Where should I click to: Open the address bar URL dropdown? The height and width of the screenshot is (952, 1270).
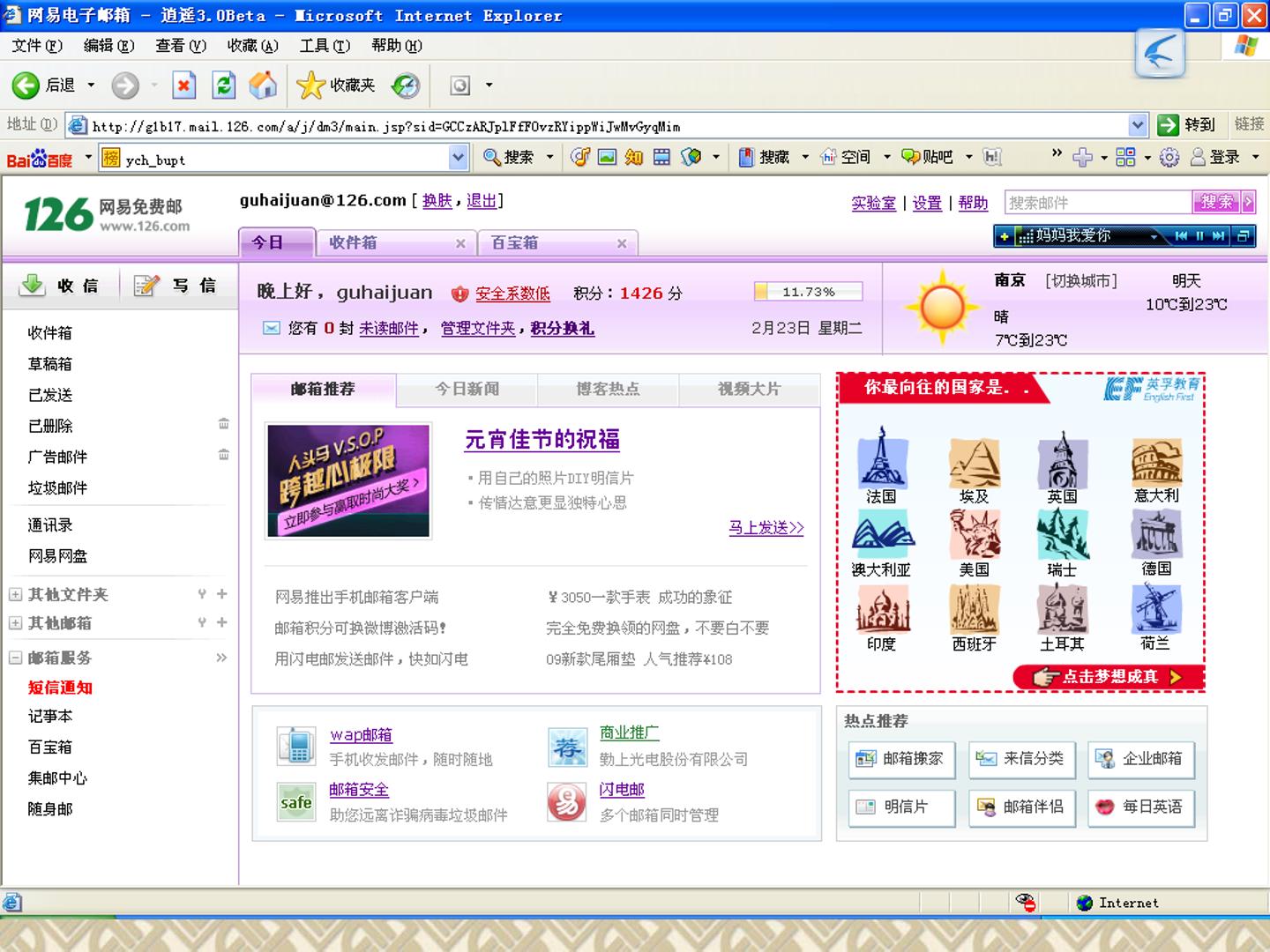tap(1138, 125)
